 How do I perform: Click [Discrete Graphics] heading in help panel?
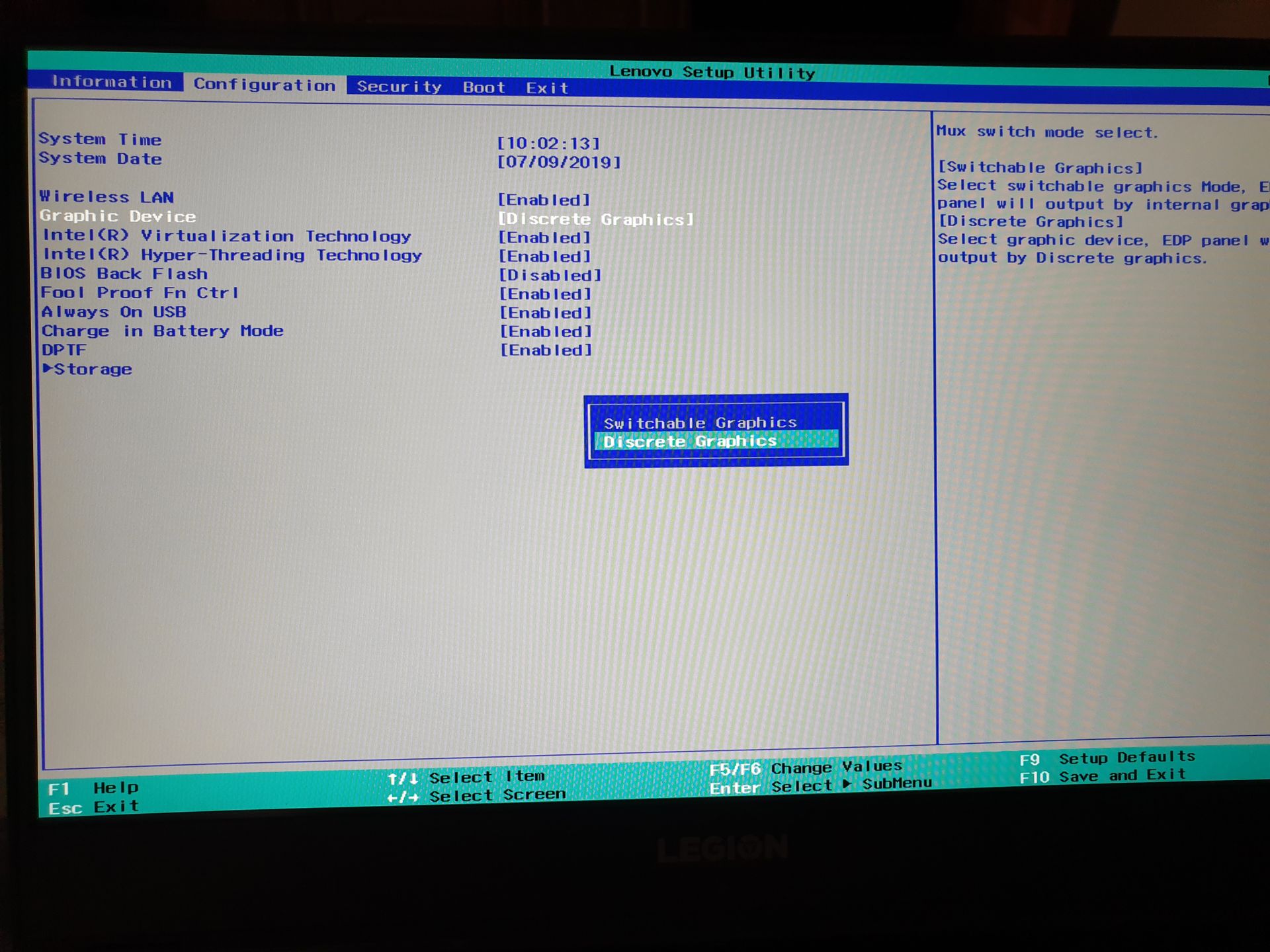[1031, 221]
